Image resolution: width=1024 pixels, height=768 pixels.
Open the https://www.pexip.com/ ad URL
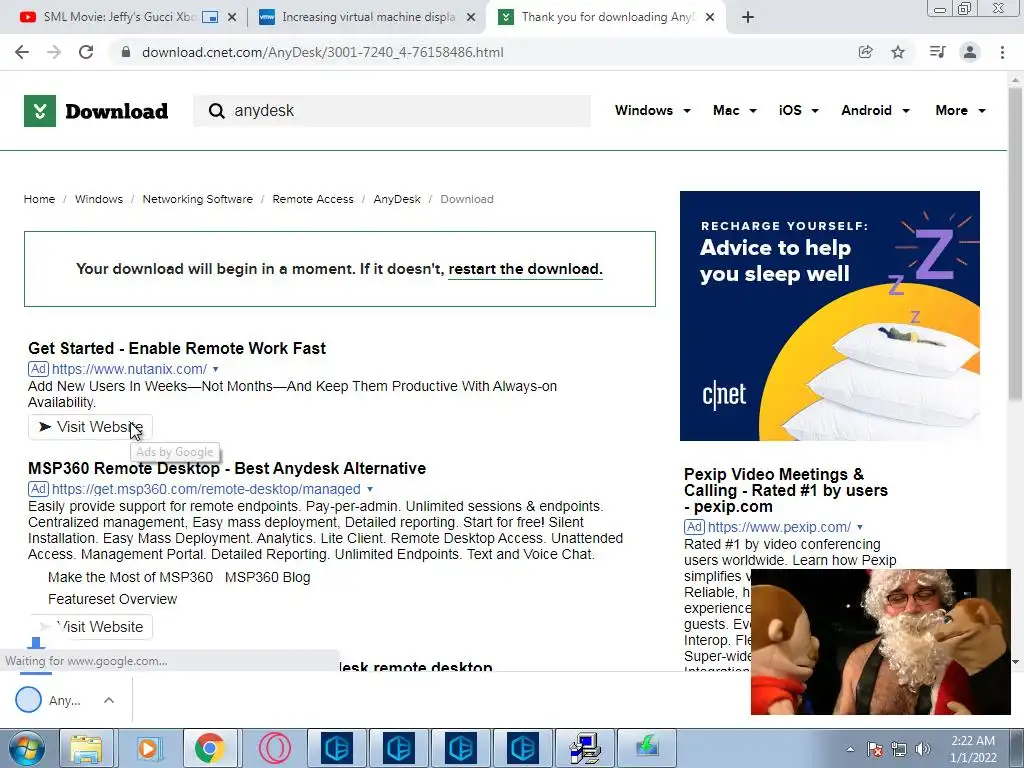(x=779, y=527)
